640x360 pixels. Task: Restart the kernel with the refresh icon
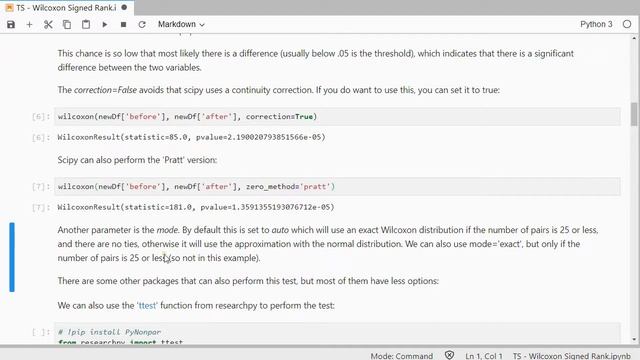(x=142, y=24)
